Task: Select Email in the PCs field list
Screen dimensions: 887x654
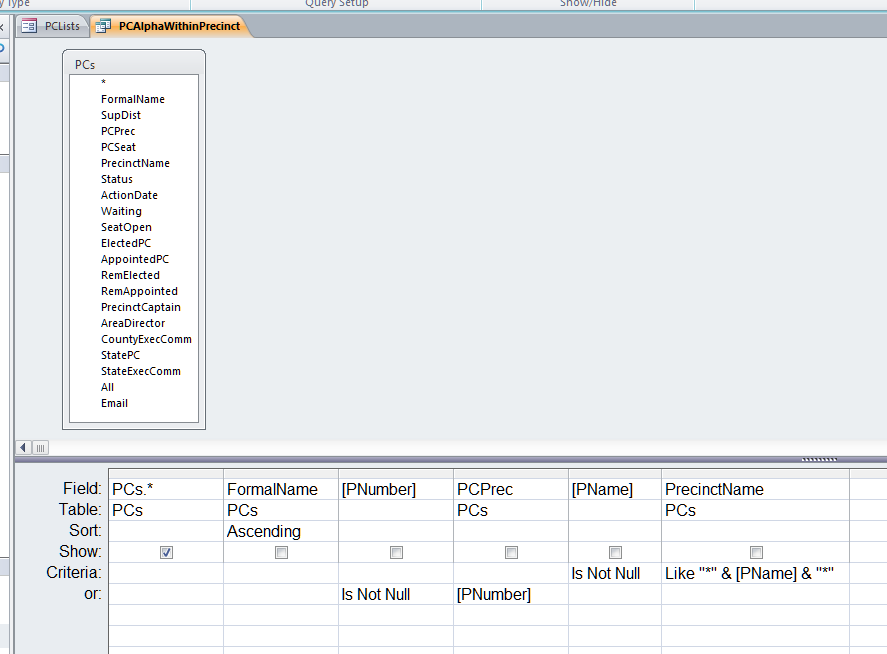Action: (x=114, y=403)
